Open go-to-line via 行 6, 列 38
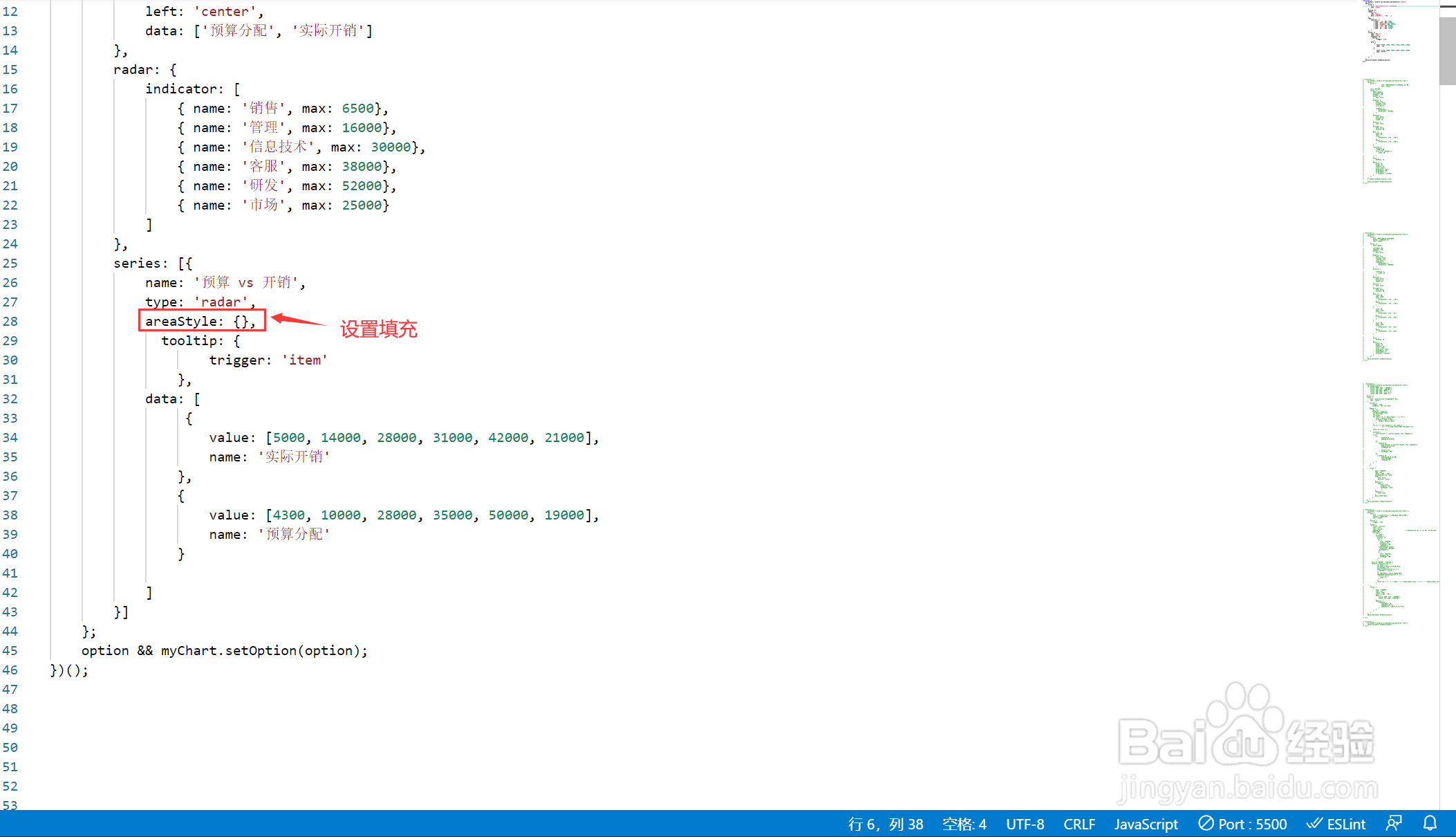 pyautogui.click(x=886, y=824)
